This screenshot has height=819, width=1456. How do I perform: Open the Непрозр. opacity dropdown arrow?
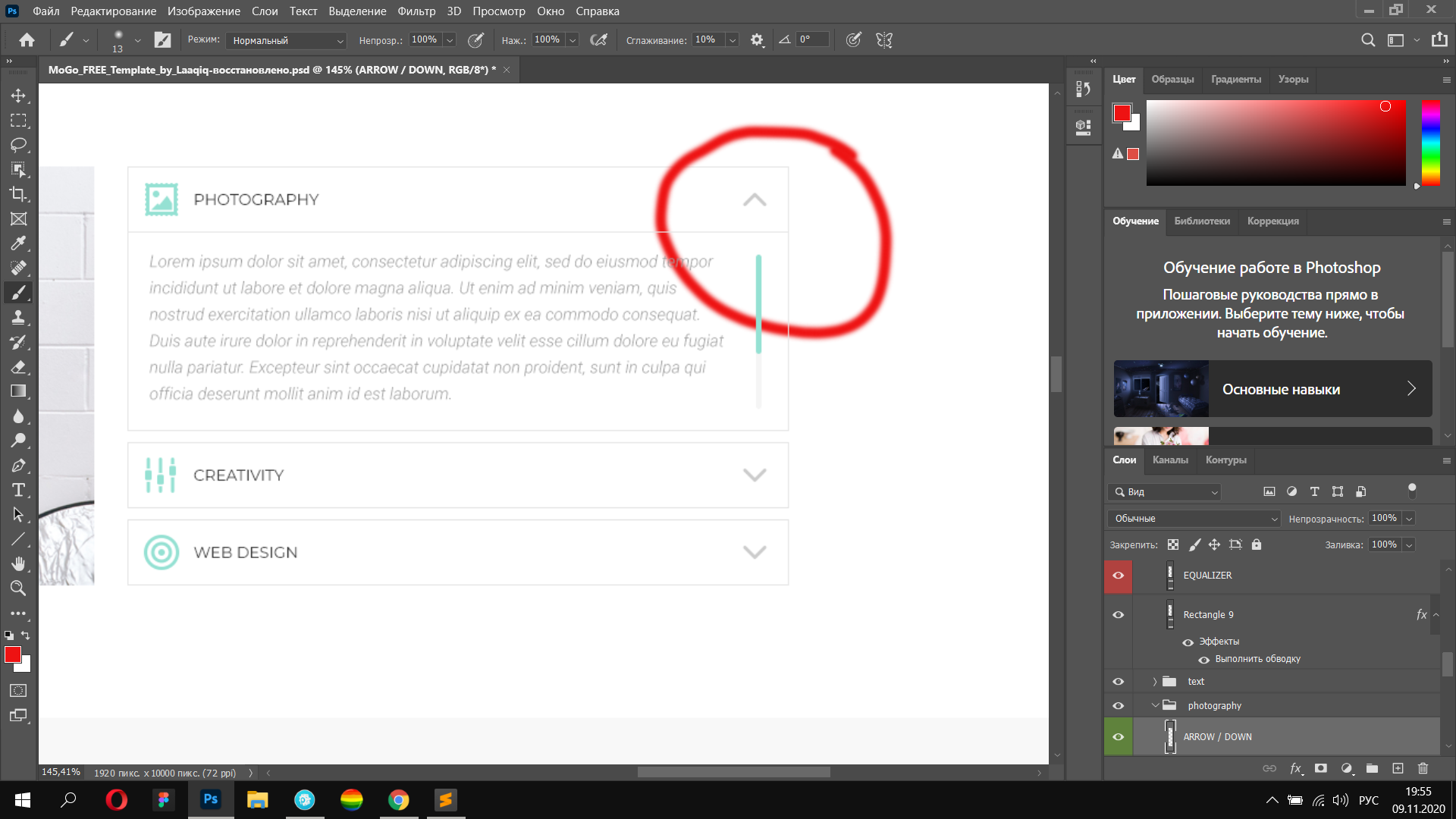tap(450, 40)
